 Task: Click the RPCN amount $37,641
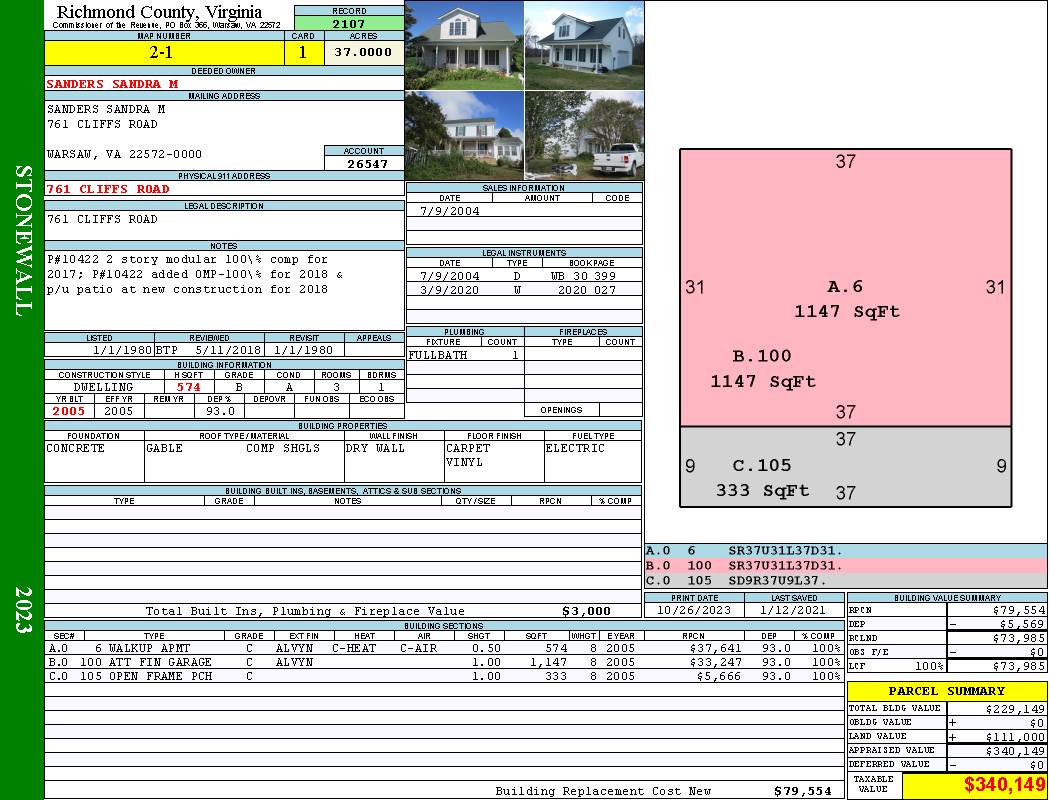(715, 648)
